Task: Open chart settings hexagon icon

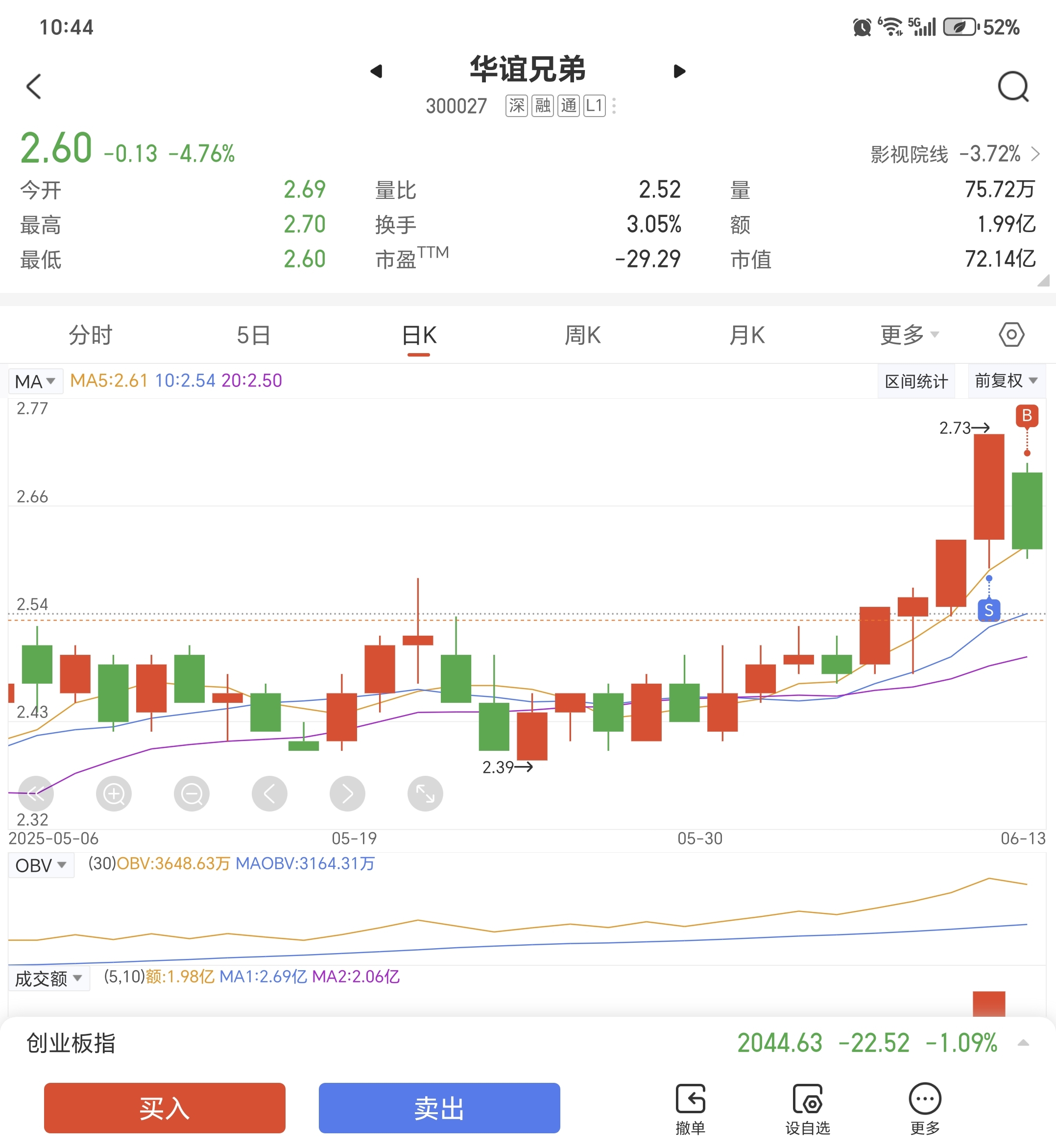Action: [x=1011, y=335]
